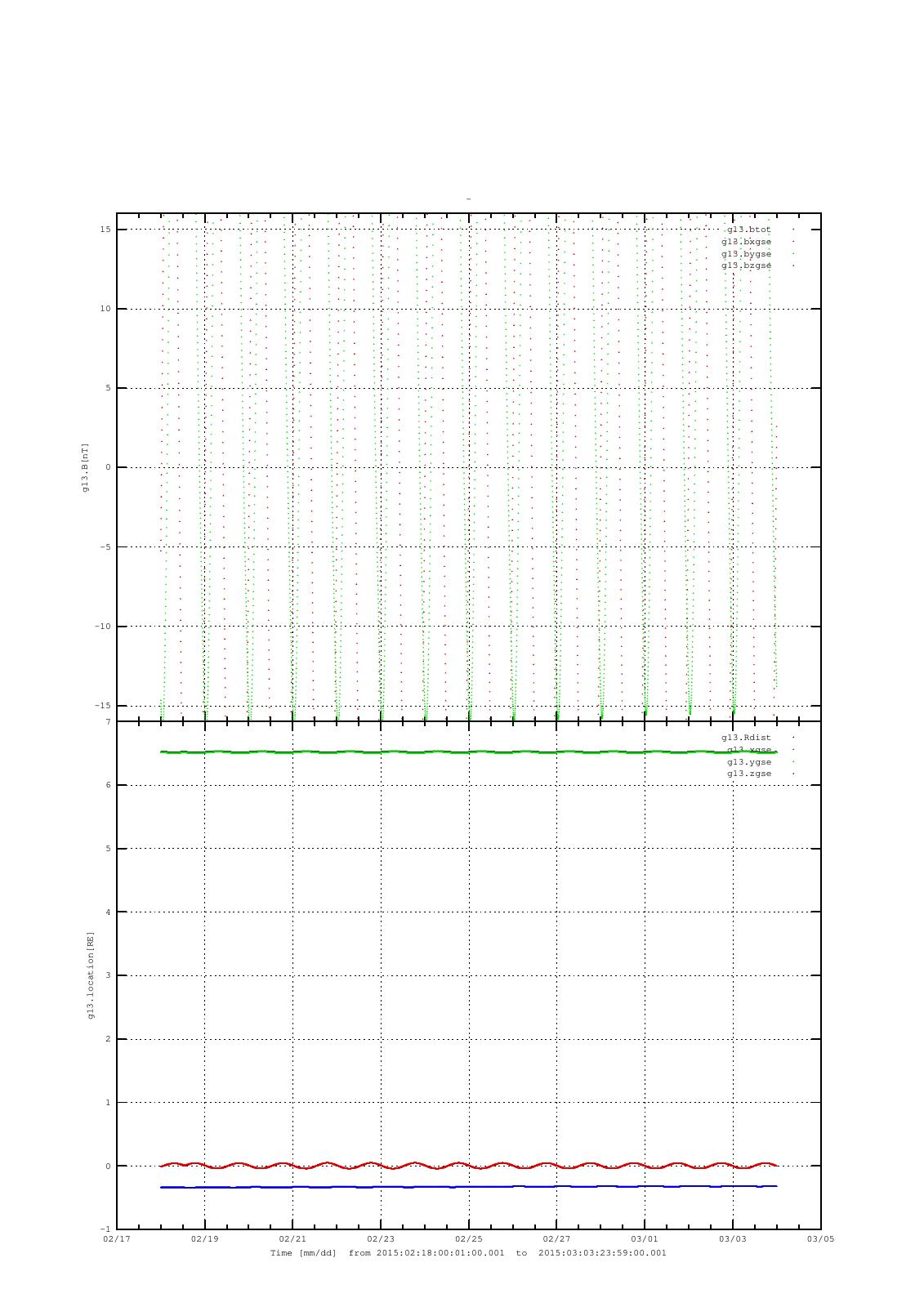Click the 15 tick on the B[nT] axis
The width and height of the screenshot is (924, 1307).
[x=105, y=230]
